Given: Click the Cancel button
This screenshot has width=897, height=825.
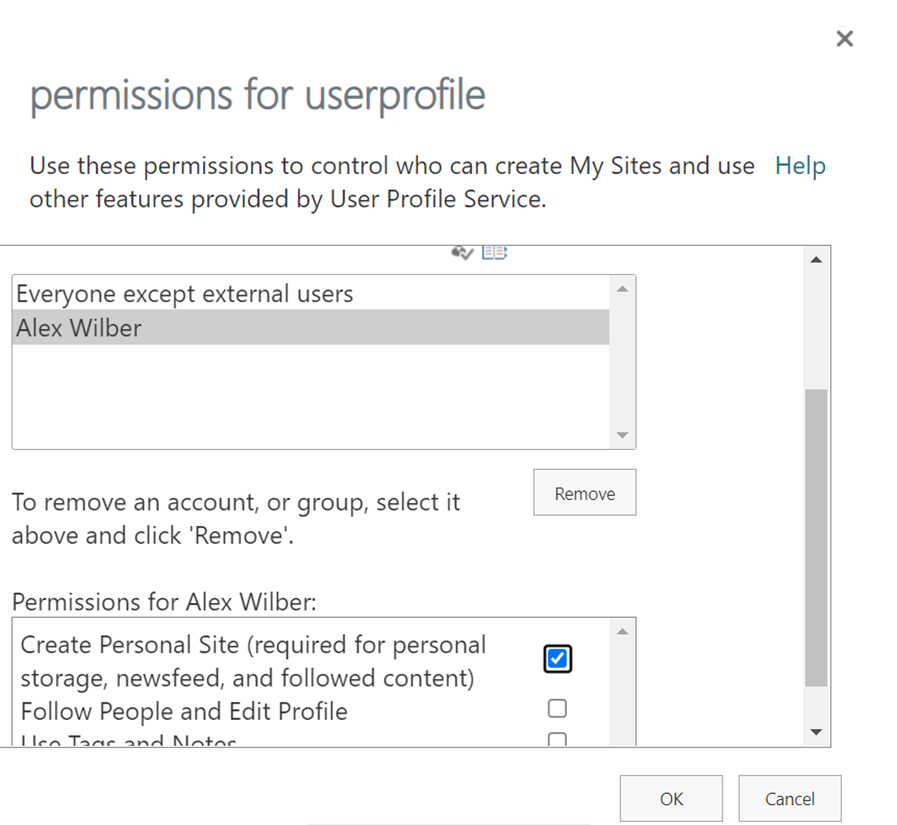Looking at the screenshot, I should tap(789, 798).
